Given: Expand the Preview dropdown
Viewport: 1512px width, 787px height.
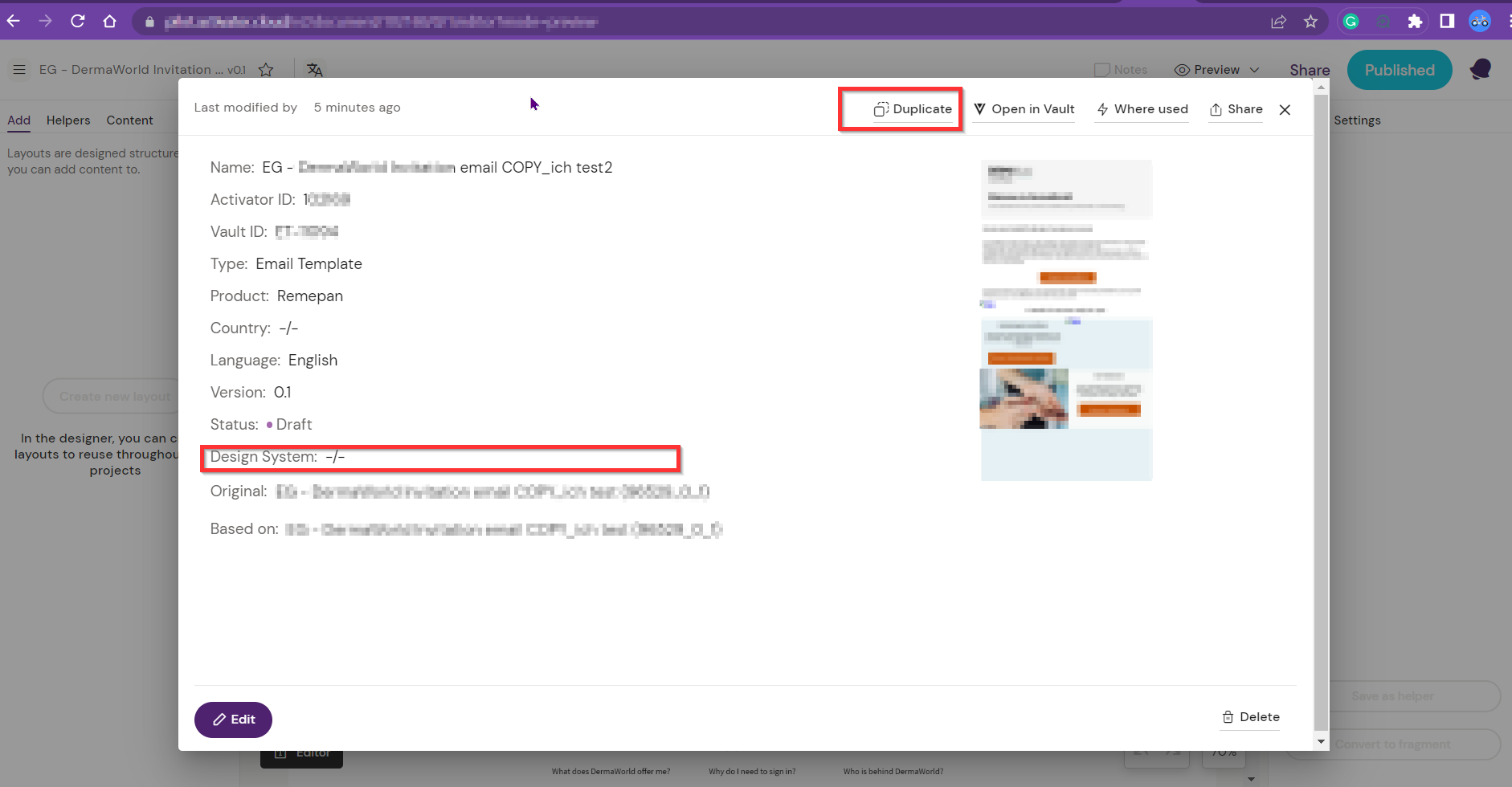Looking at the screenshot, I should click(x=1216, y=70).
